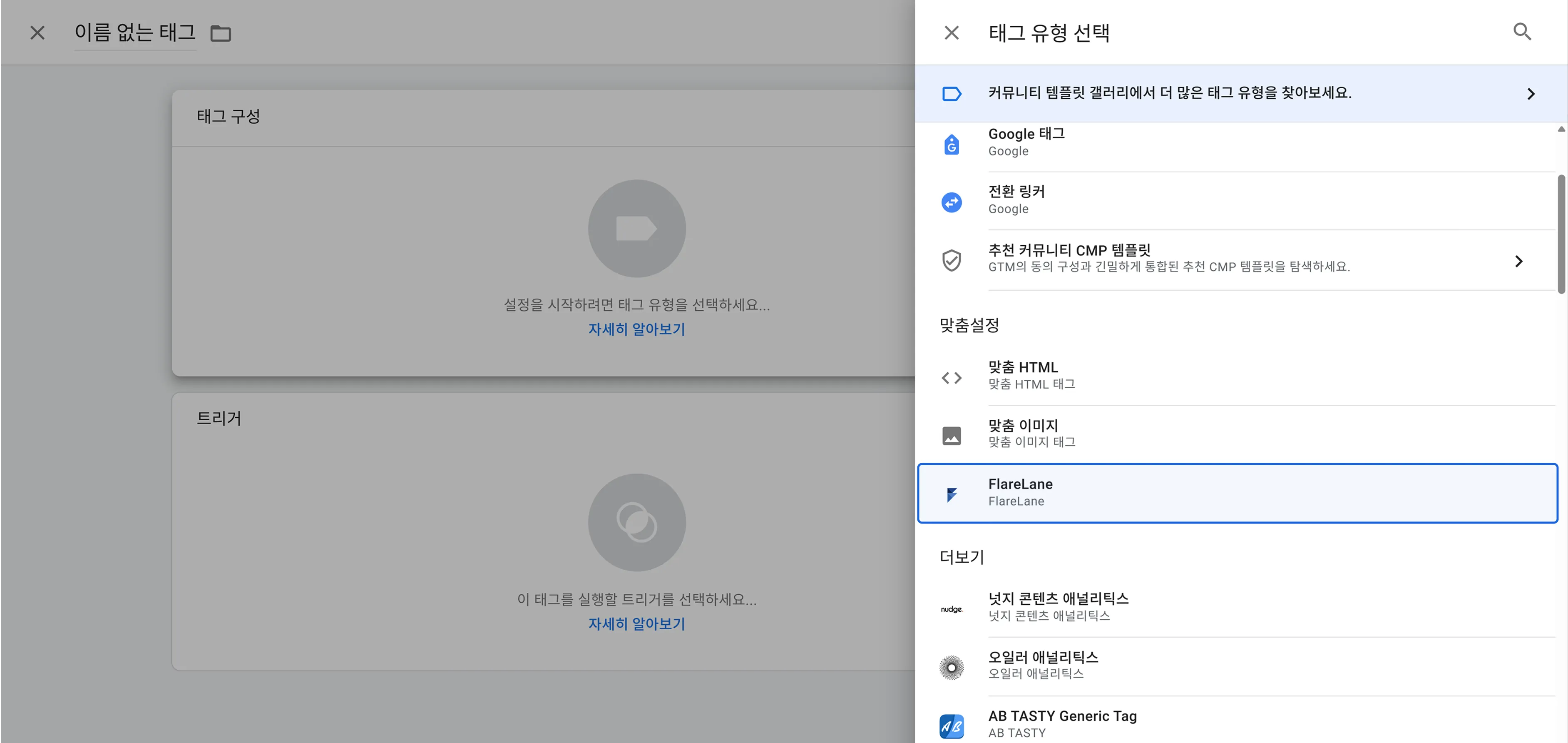Click the community template gallery tag icon

click(x=952, y=94)
